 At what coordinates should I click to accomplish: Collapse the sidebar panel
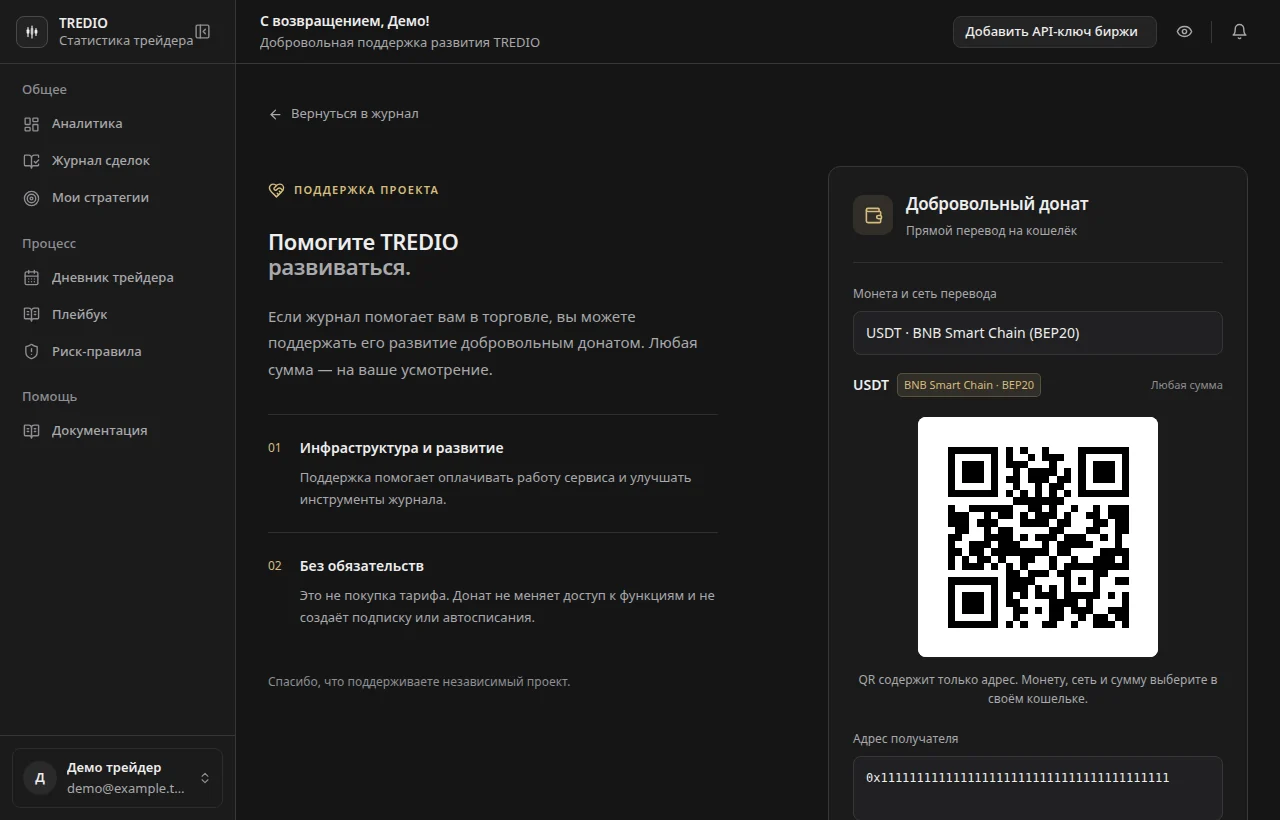[203, 32]
